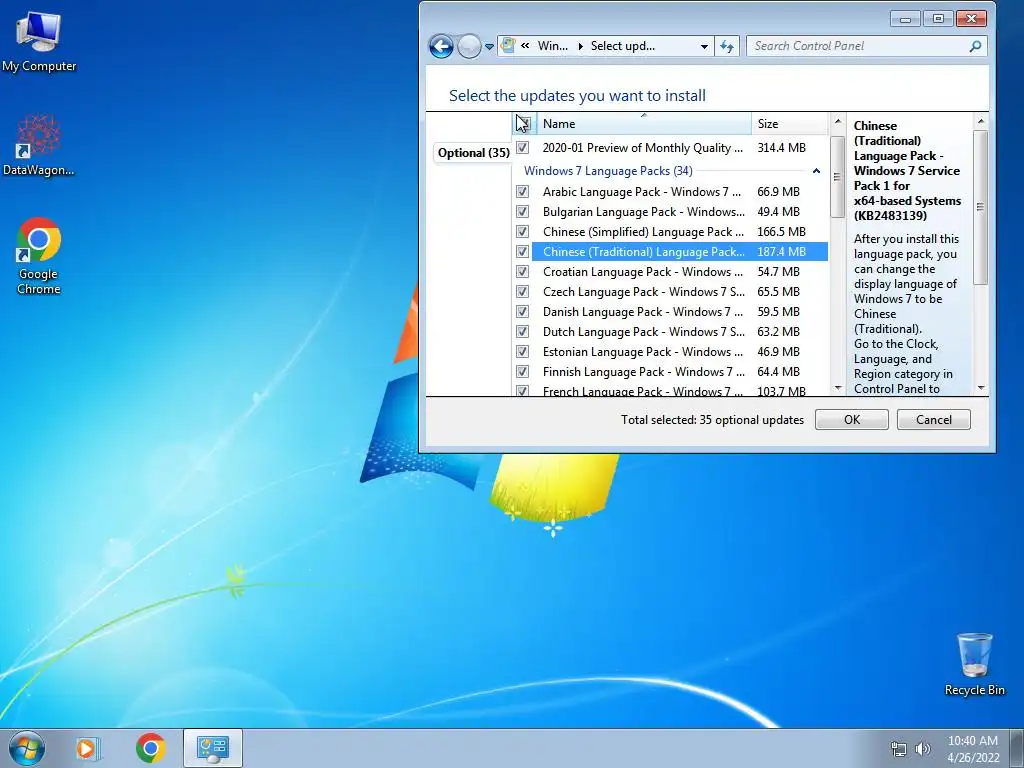
Task: Click the update list scrollbar thumb
Action: click(837, 177)
